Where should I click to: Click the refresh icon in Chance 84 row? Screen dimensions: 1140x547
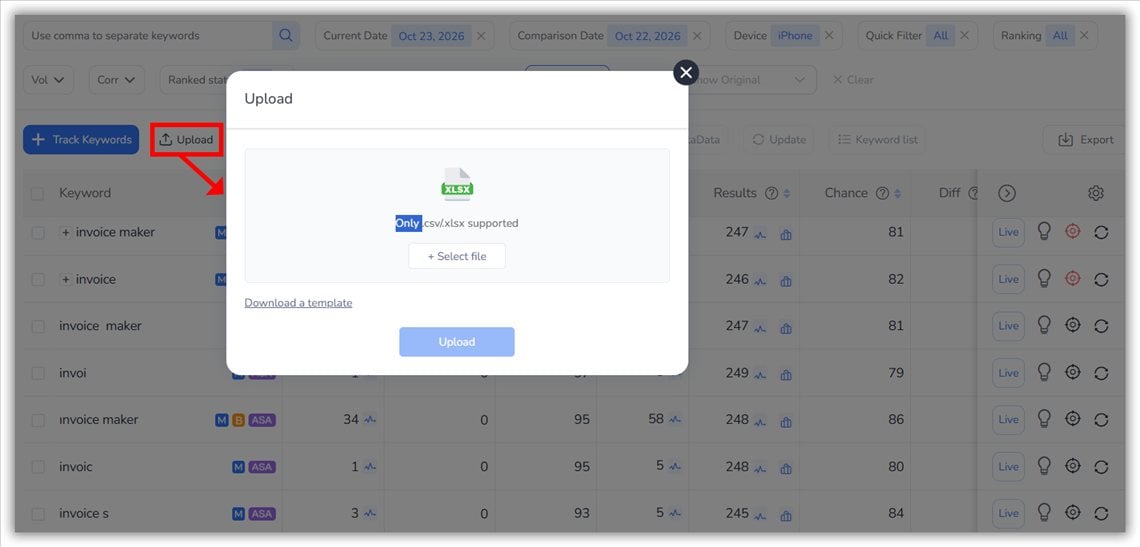[1101, 514]
